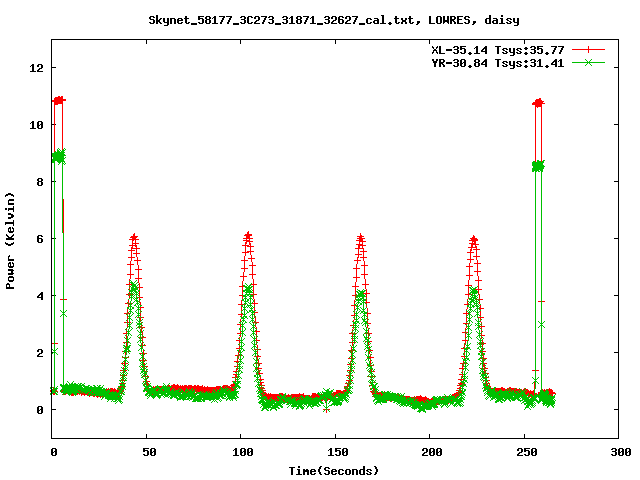Click the x-axis tick label 300
Image resolution: width=640 pixels, height=480 pixels.
[x=621, y=452]
